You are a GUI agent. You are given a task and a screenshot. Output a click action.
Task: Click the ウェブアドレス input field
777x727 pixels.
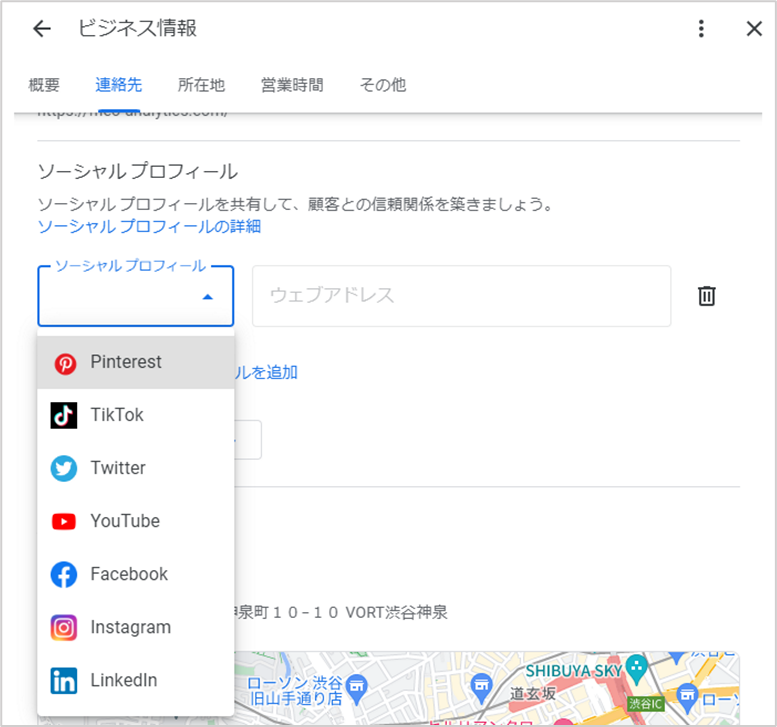pyautogui.click(x=461, y=296)
